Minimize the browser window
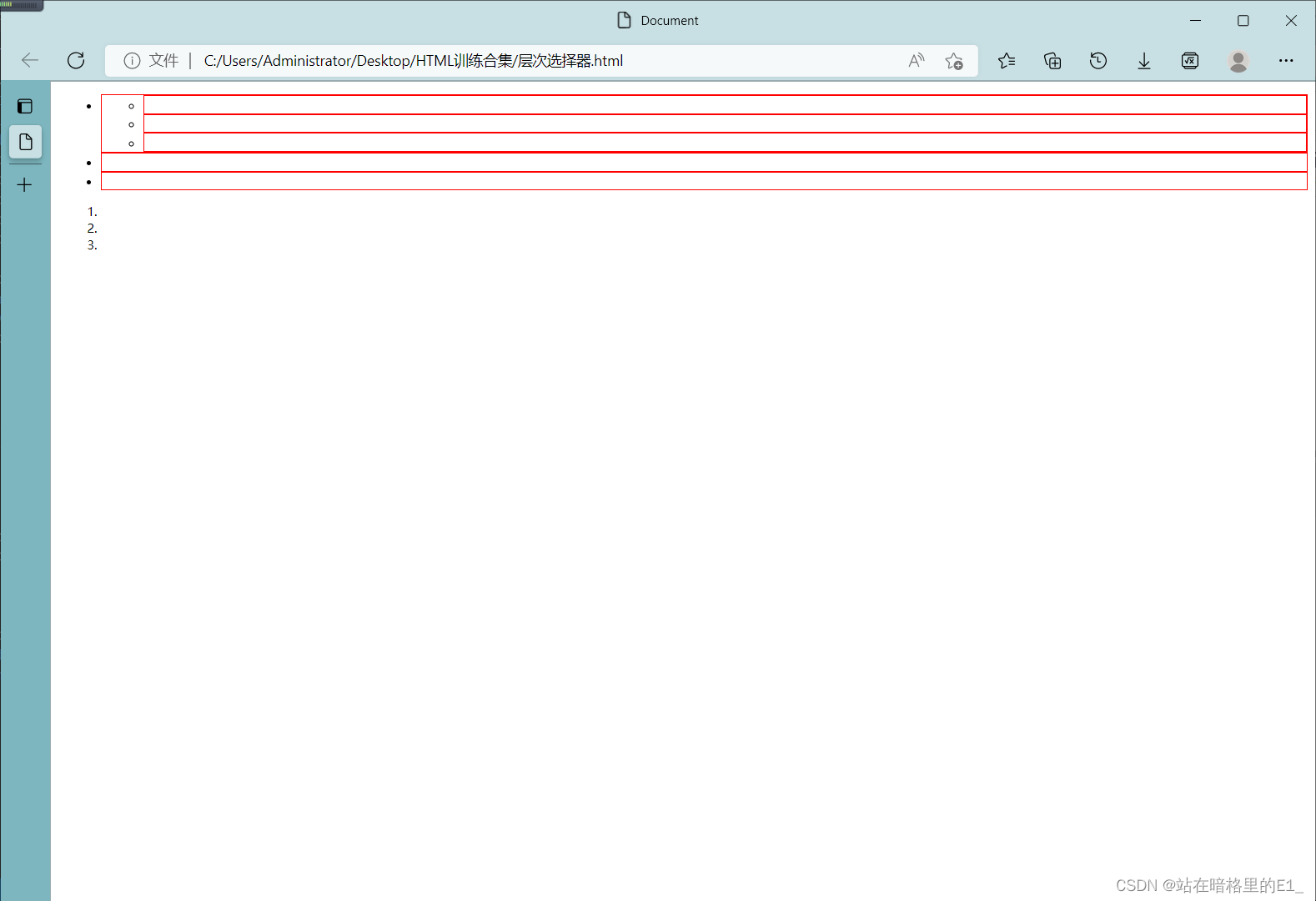This screenshot has width=1316, height=901. [1195, 20]
